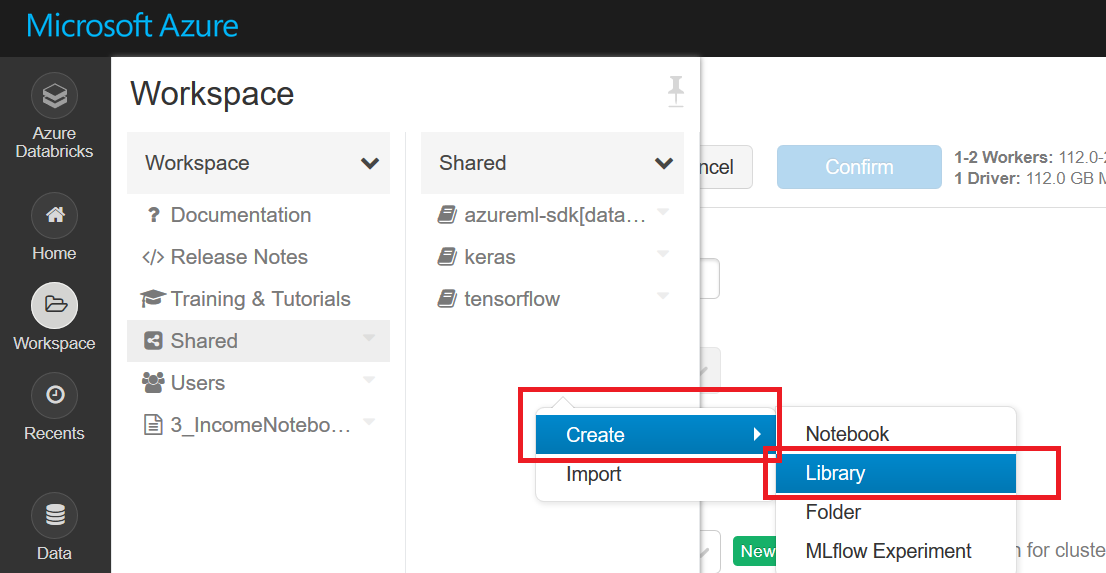This screenshot has height=573, width=1106.
Task: Click the 3_IncomeNotebook file icon
Action: (x=153, y=425)
